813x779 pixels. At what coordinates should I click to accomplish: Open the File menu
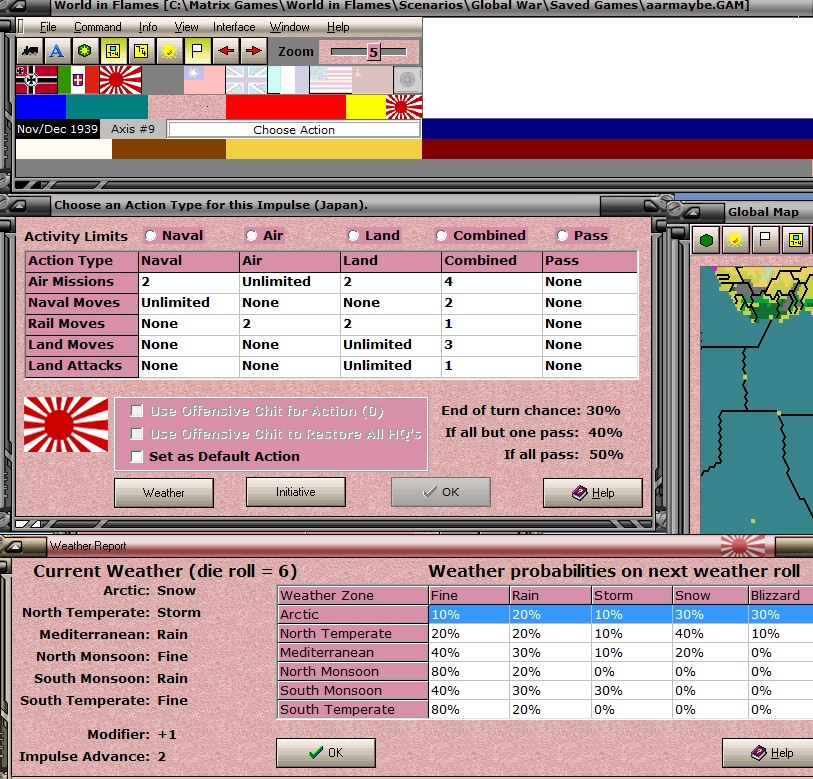48,27
